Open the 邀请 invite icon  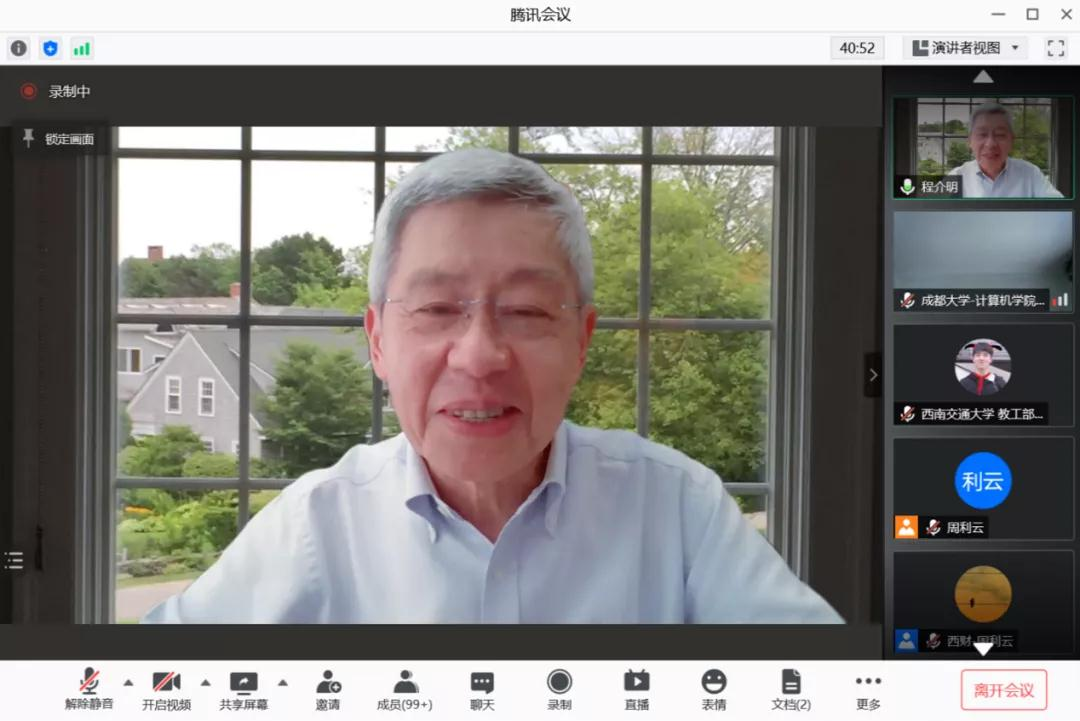(328, 690)
